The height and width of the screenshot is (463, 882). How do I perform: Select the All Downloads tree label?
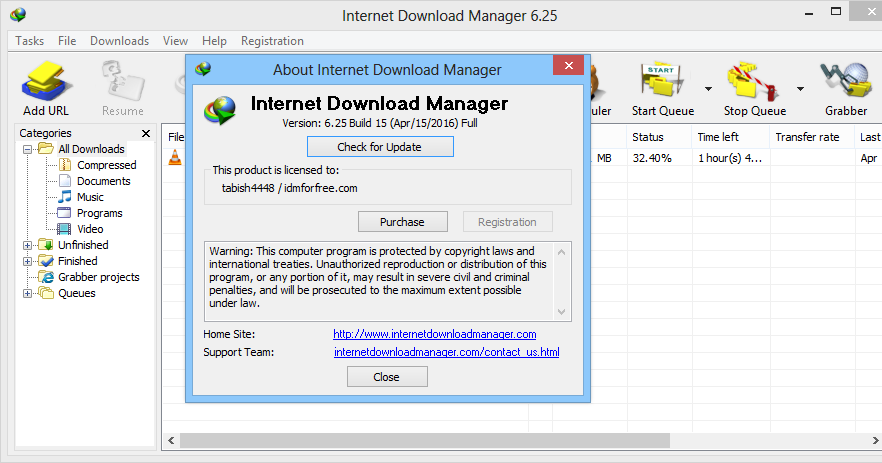92,149
